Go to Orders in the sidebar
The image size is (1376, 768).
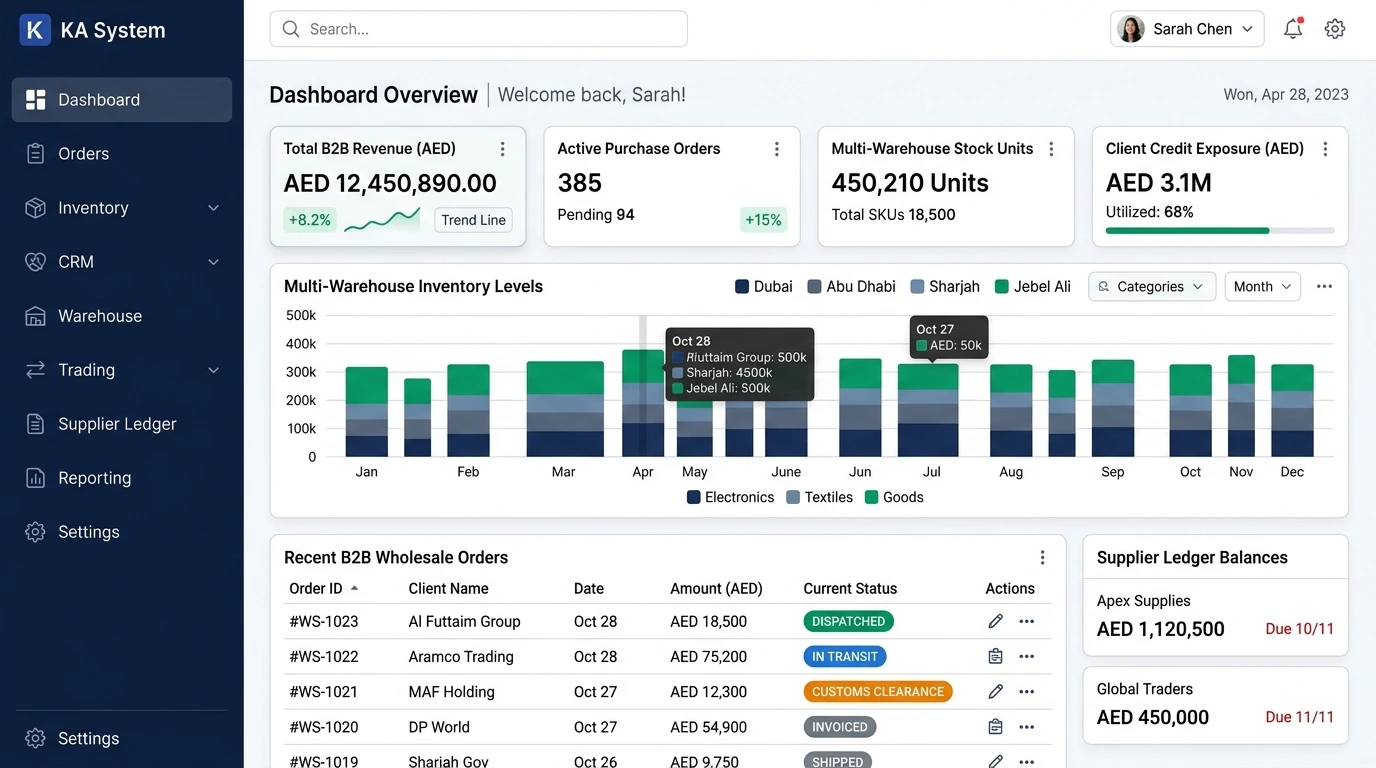(122, 154)
